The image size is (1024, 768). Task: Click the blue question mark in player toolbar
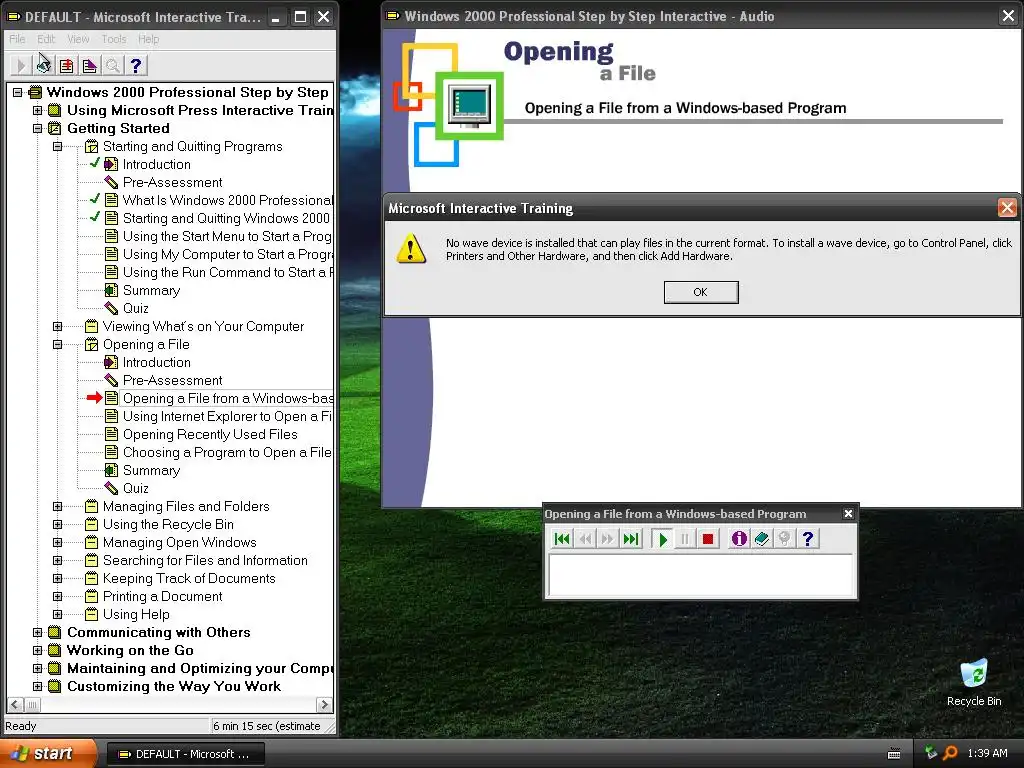[808, 539]
